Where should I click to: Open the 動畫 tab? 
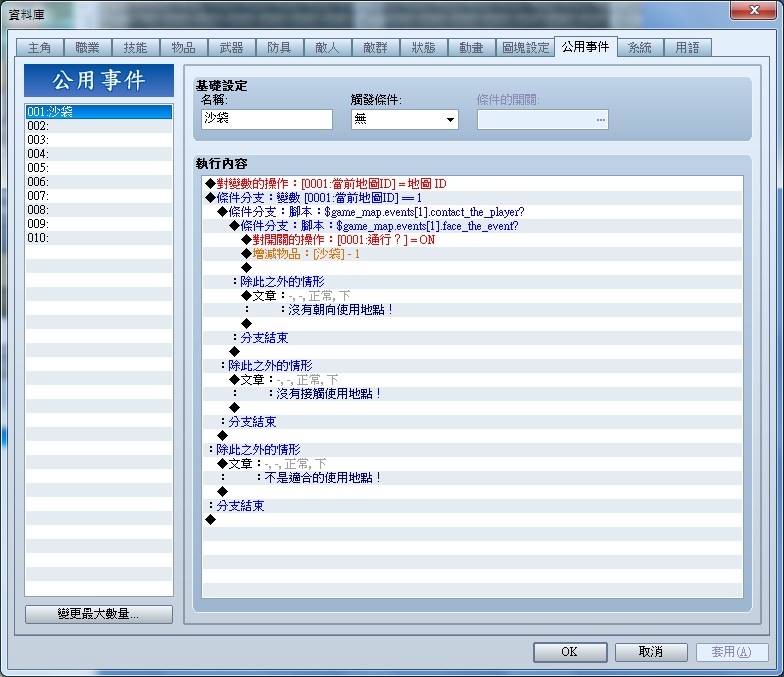point(472,48)
